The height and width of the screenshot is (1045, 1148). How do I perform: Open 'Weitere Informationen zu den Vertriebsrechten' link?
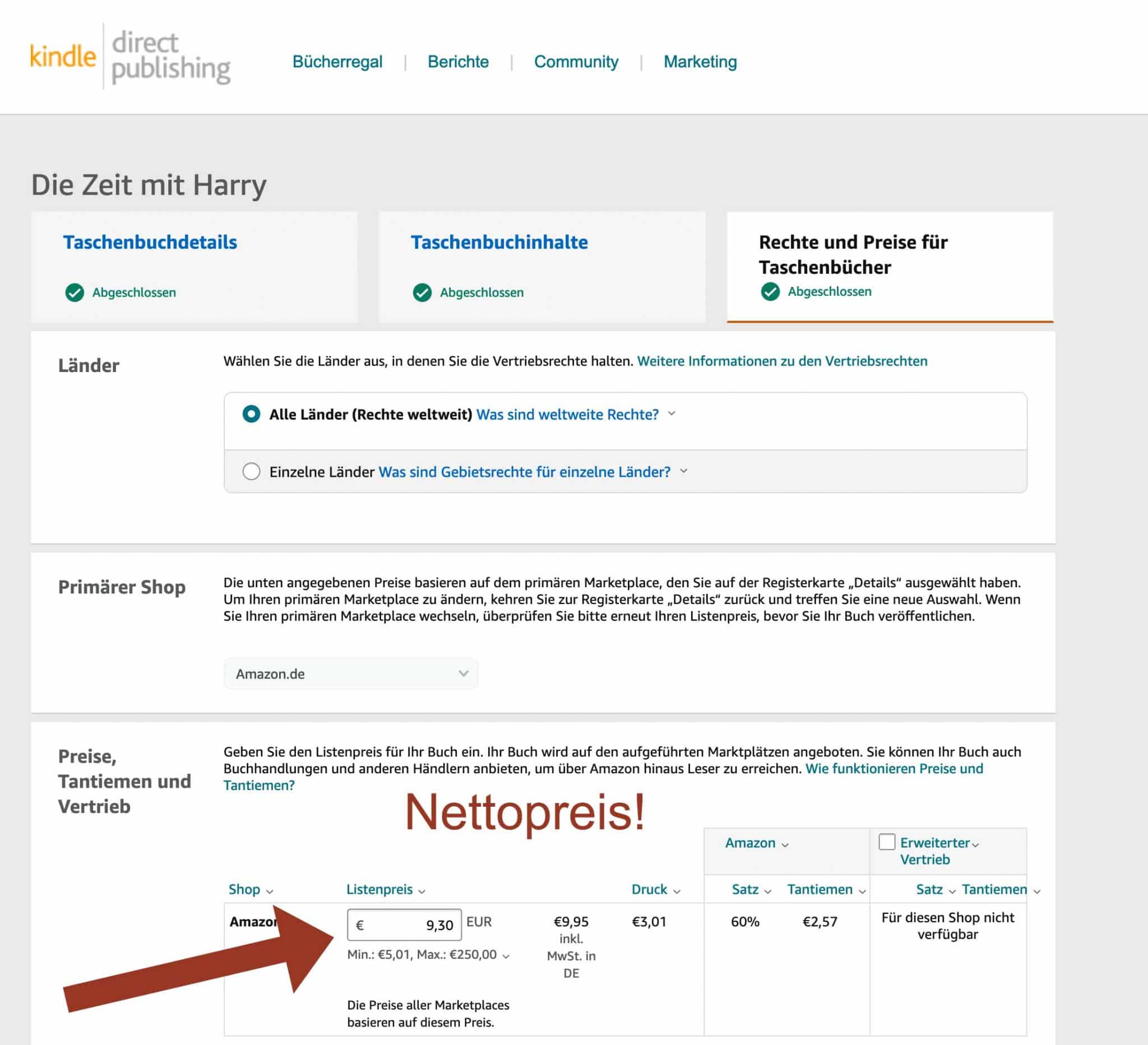[782, 361]
